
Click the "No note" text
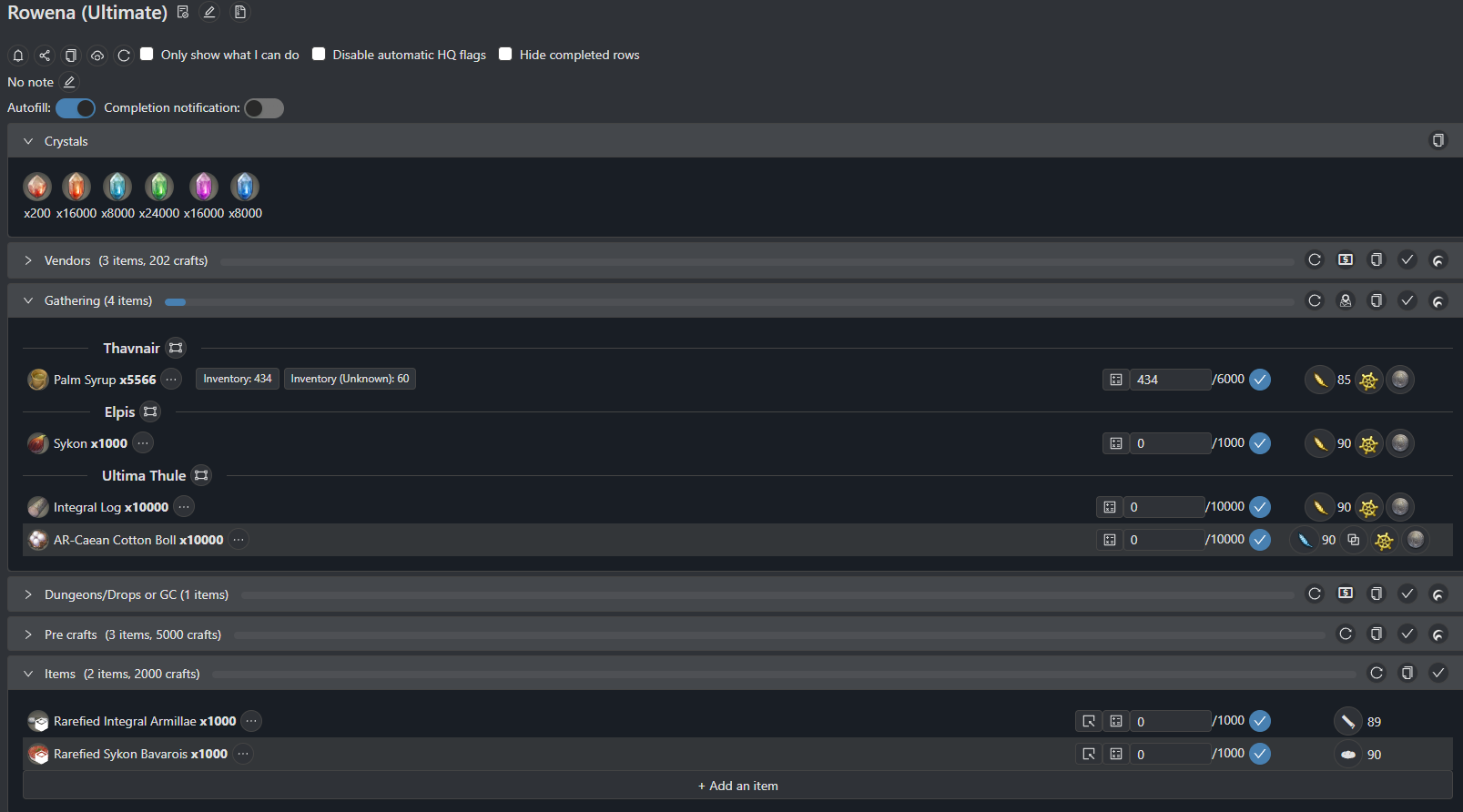[31, 82]
